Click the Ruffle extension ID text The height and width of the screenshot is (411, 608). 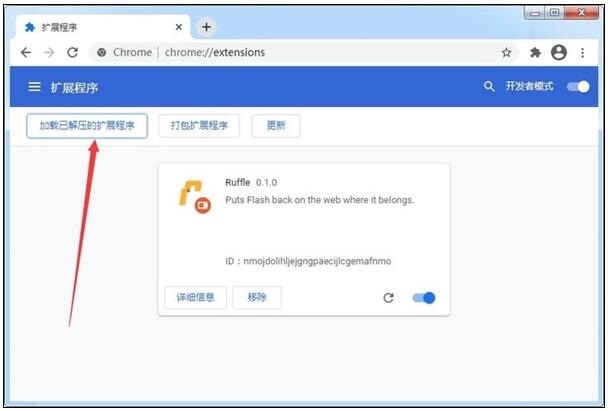tap(308, 261)
